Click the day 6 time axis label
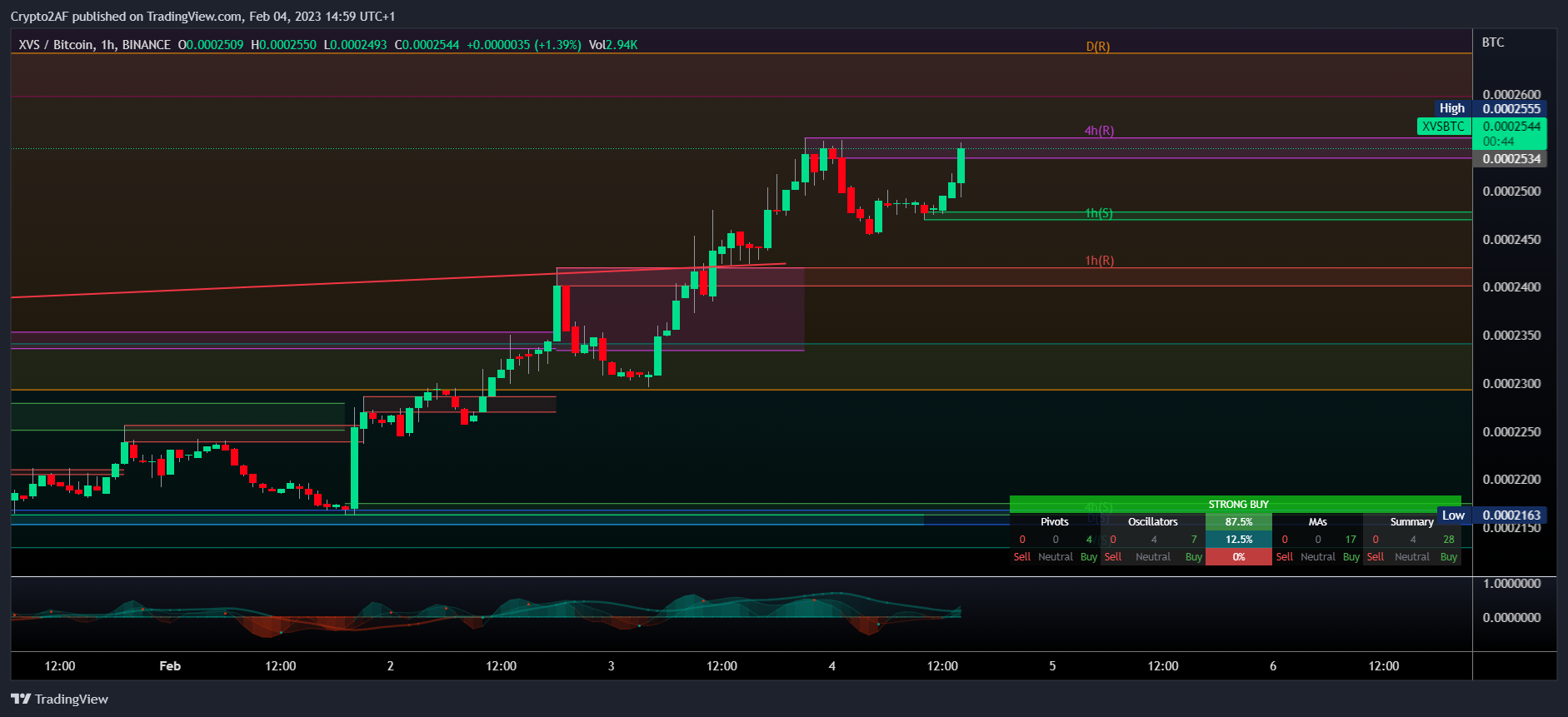The width and height of the screenshot is (1568, 717). [x=1272, y=666]
